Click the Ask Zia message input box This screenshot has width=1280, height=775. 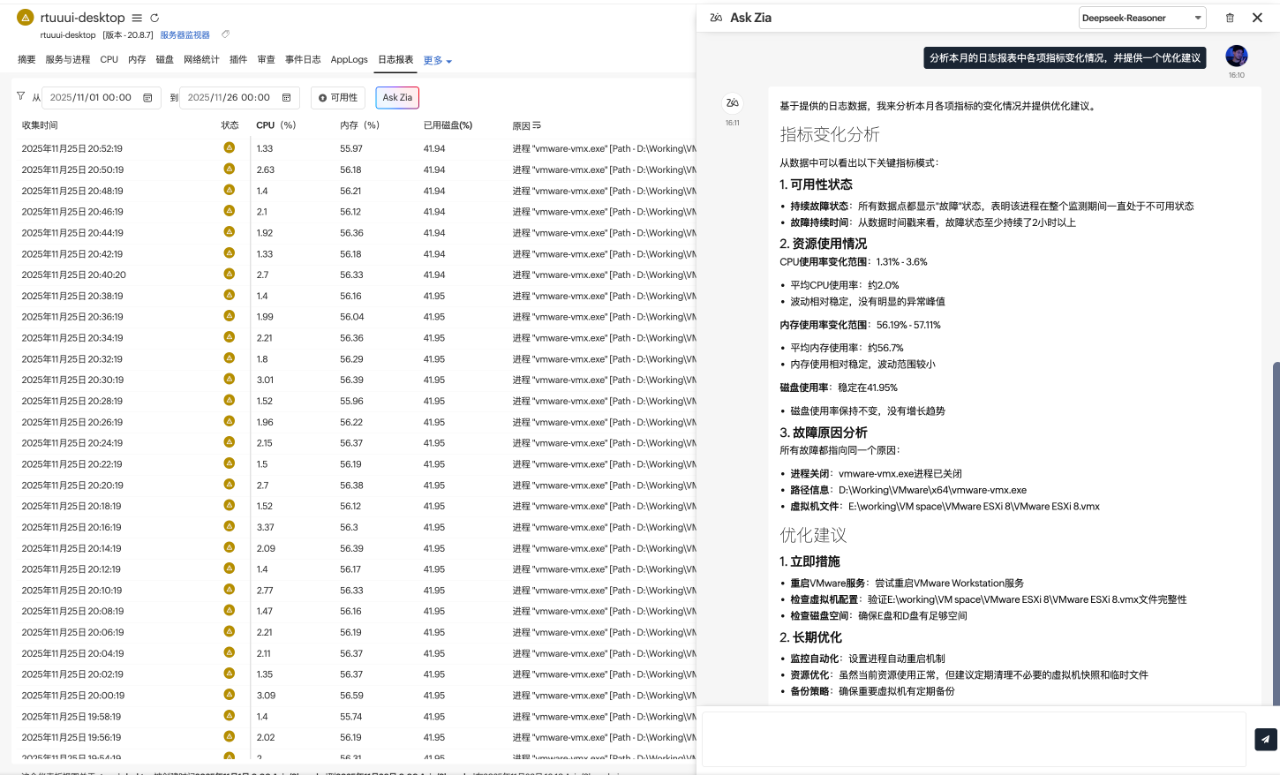(x=973, y=739)
